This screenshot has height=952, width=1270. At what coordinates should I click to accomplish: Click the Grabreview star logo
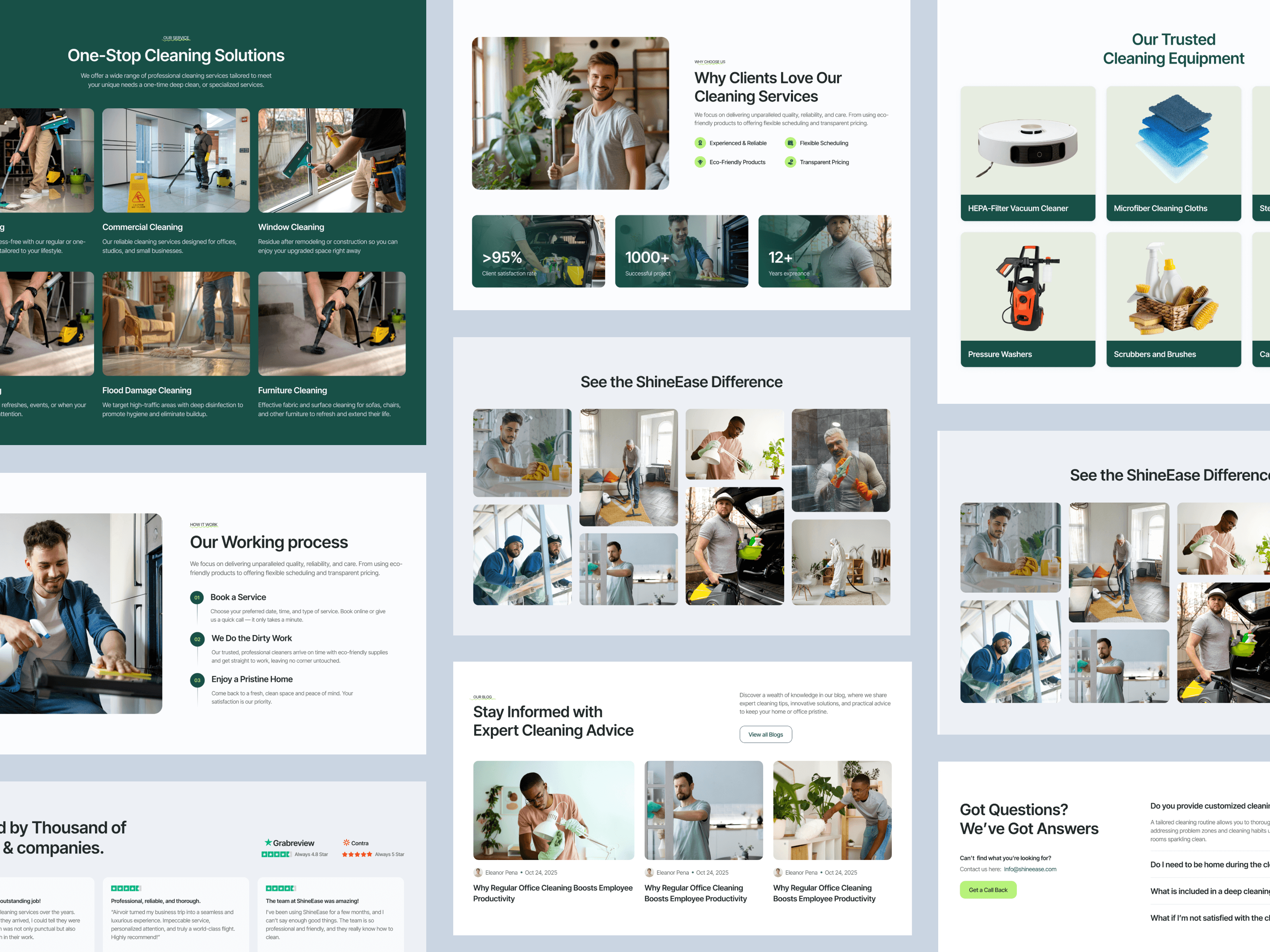pyautogui.click(x=268, y=843)
